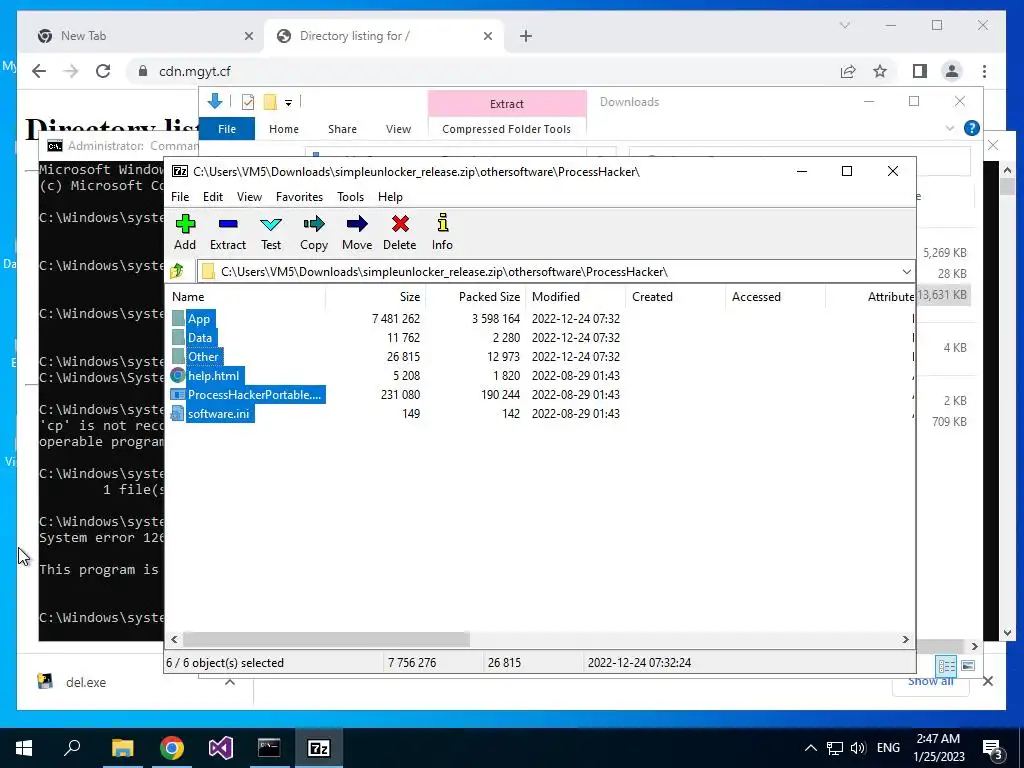Open Visual Studio from the taskbar
The image size is (1024, 768).
(x=221, y=748)
